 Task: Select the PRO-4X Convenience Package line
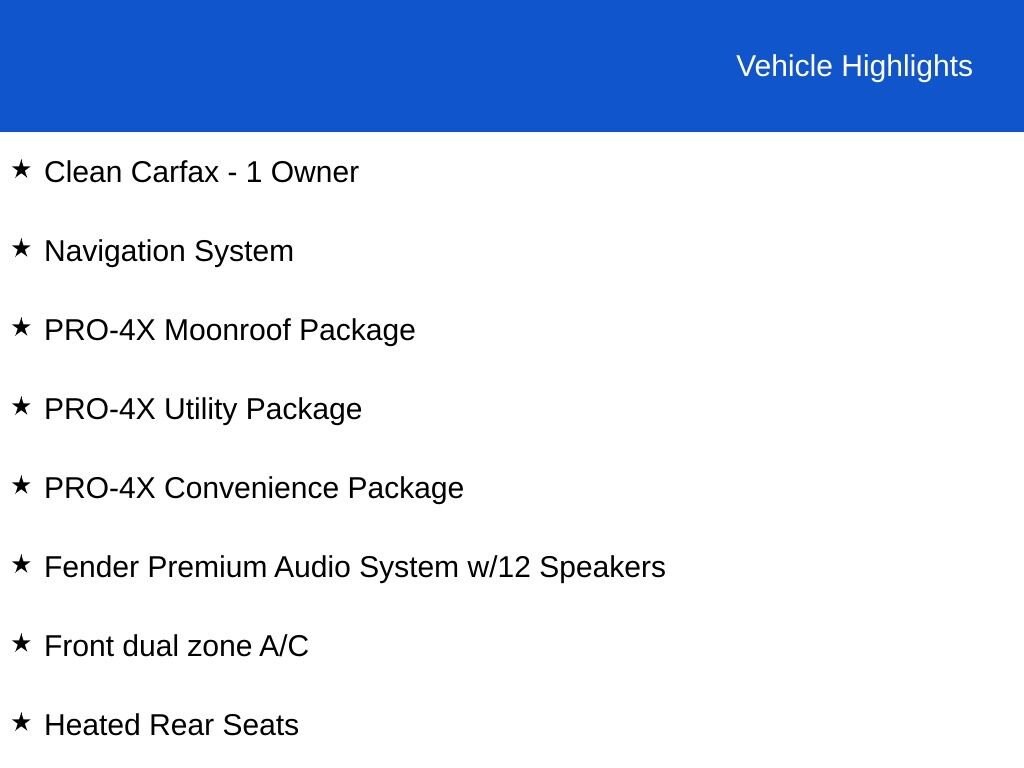(254, 488)
